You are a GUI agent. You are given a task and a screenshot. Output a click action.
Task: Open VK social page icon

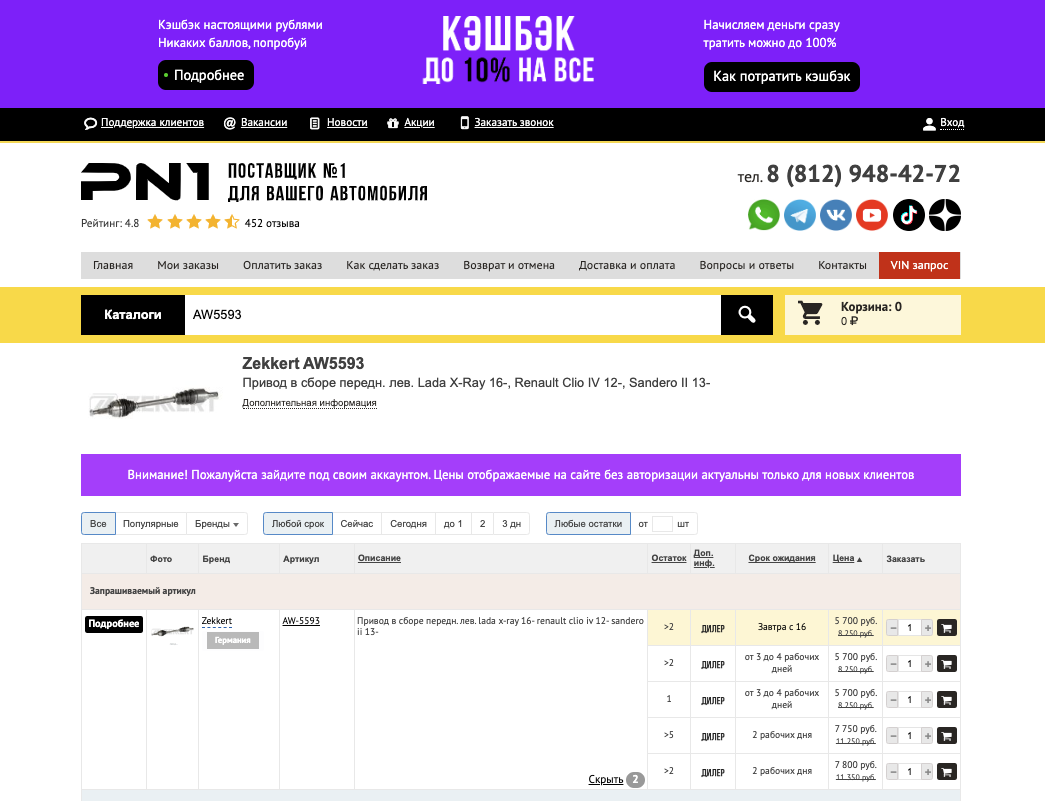coord(836,215)
